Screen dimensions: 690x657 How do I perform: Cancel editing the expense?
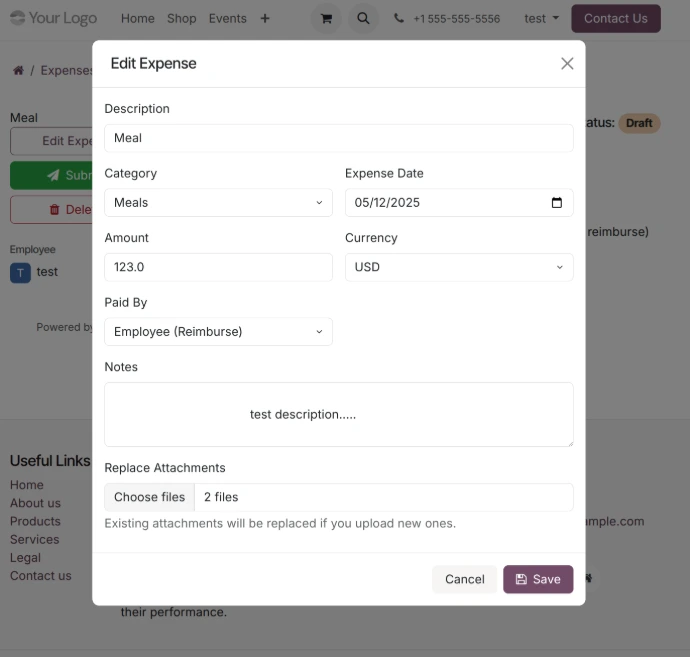464,579
